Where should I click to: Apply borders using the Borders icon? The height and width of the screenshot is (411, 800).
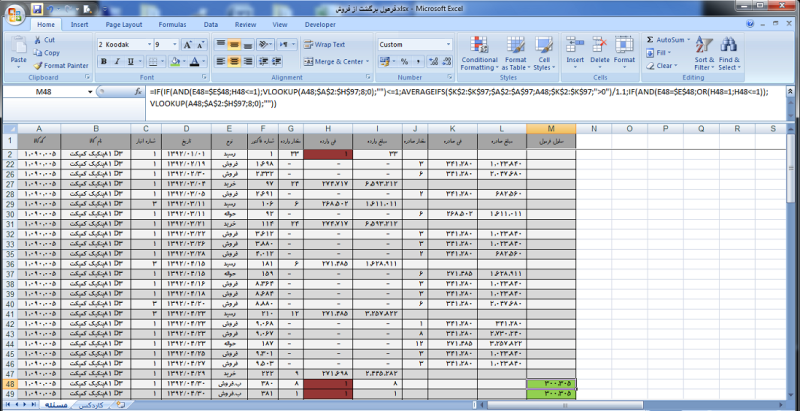coord(153,62)
